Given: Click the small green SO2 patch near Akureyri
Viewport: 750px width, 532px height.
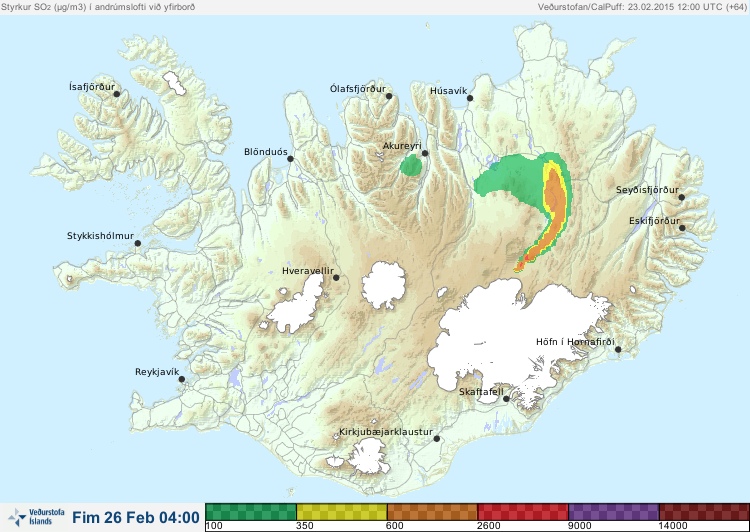Looking at the screenshot, I should coord(411,165).
